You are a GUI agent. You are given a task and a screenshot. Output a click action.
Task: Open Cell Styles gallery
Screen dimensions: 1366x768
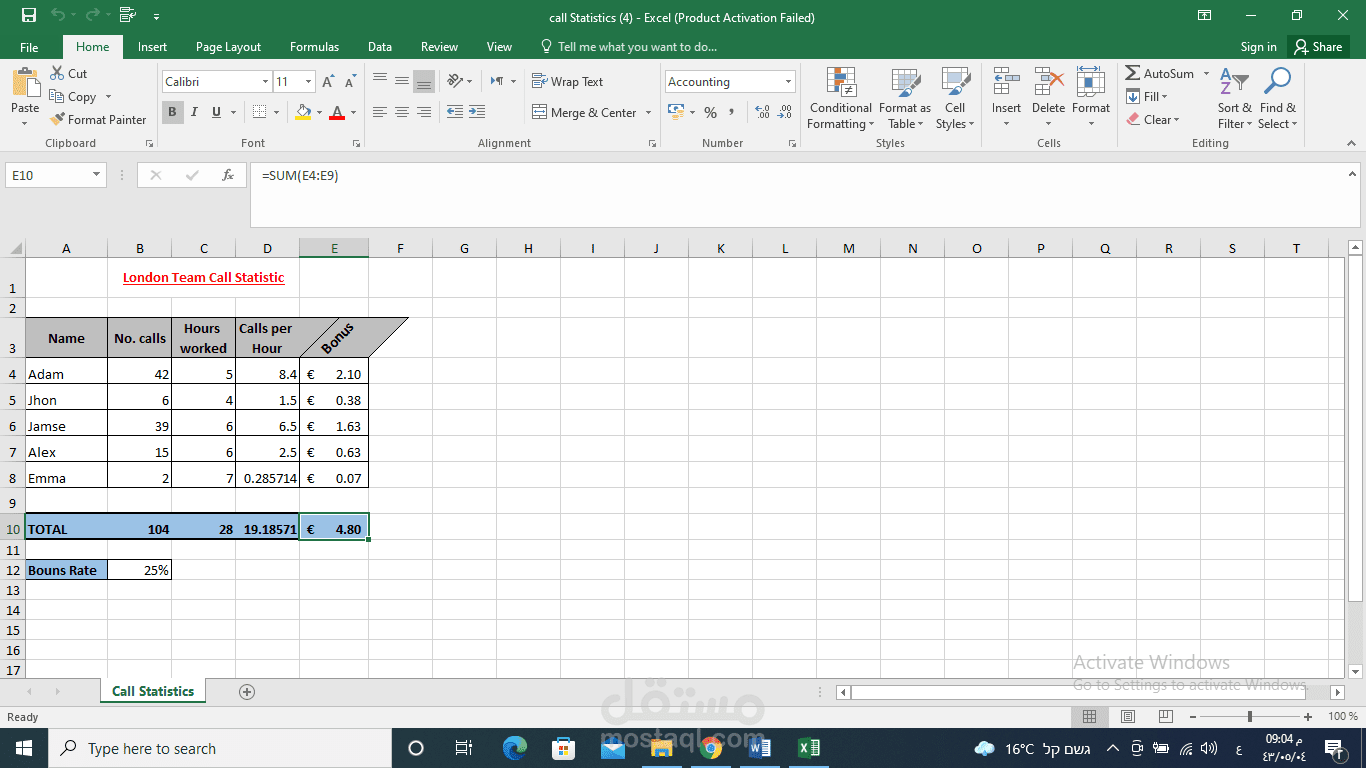pos(955,99)
